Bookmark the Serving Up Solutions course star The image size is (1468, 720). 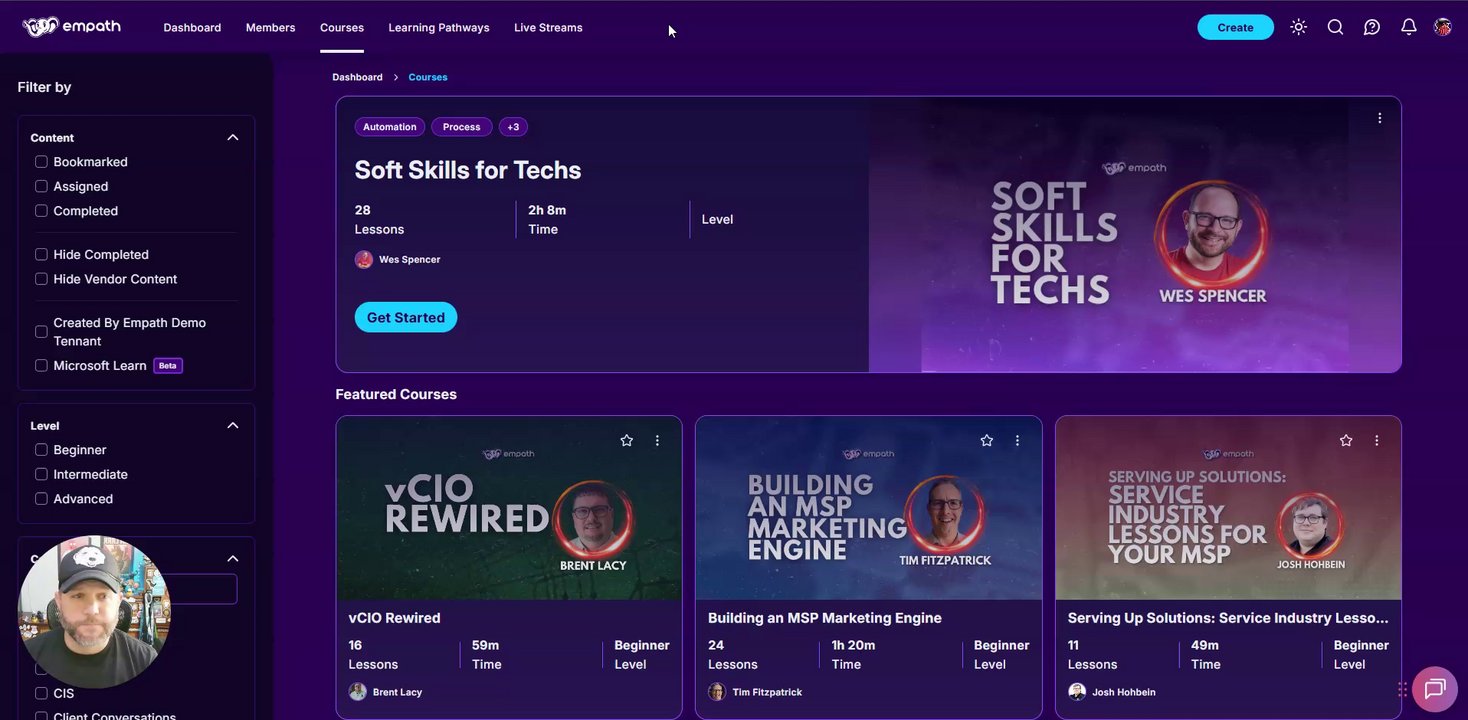[1346, 440]
